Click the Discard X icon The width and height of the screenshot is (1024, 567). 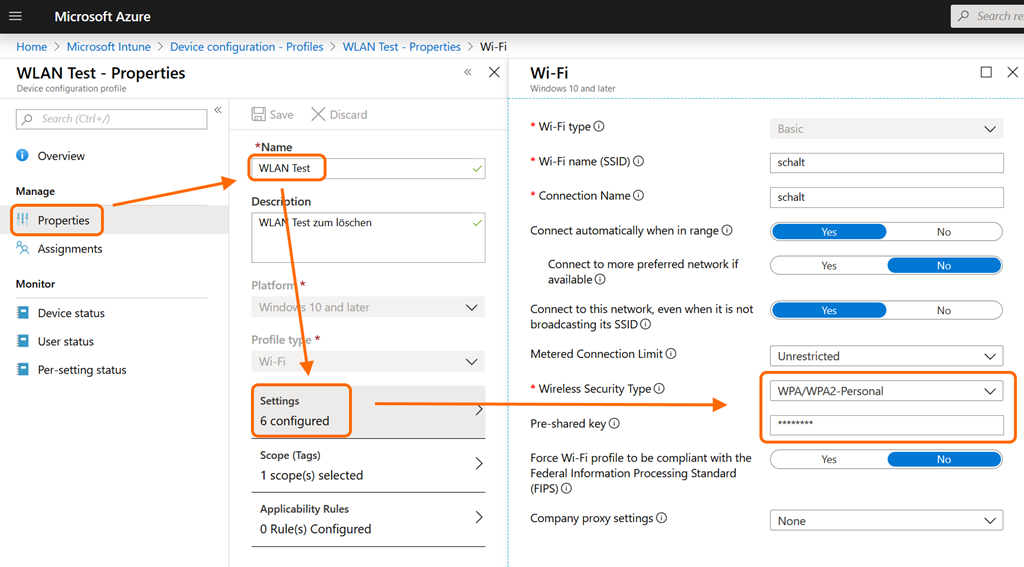pos(318,114)
